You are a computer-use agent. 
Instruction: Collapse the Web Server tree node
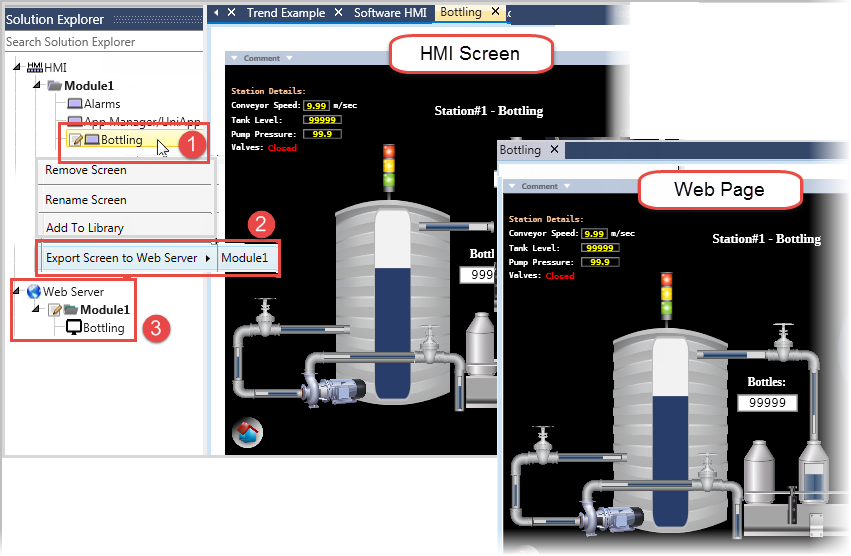tap(16, 290)
